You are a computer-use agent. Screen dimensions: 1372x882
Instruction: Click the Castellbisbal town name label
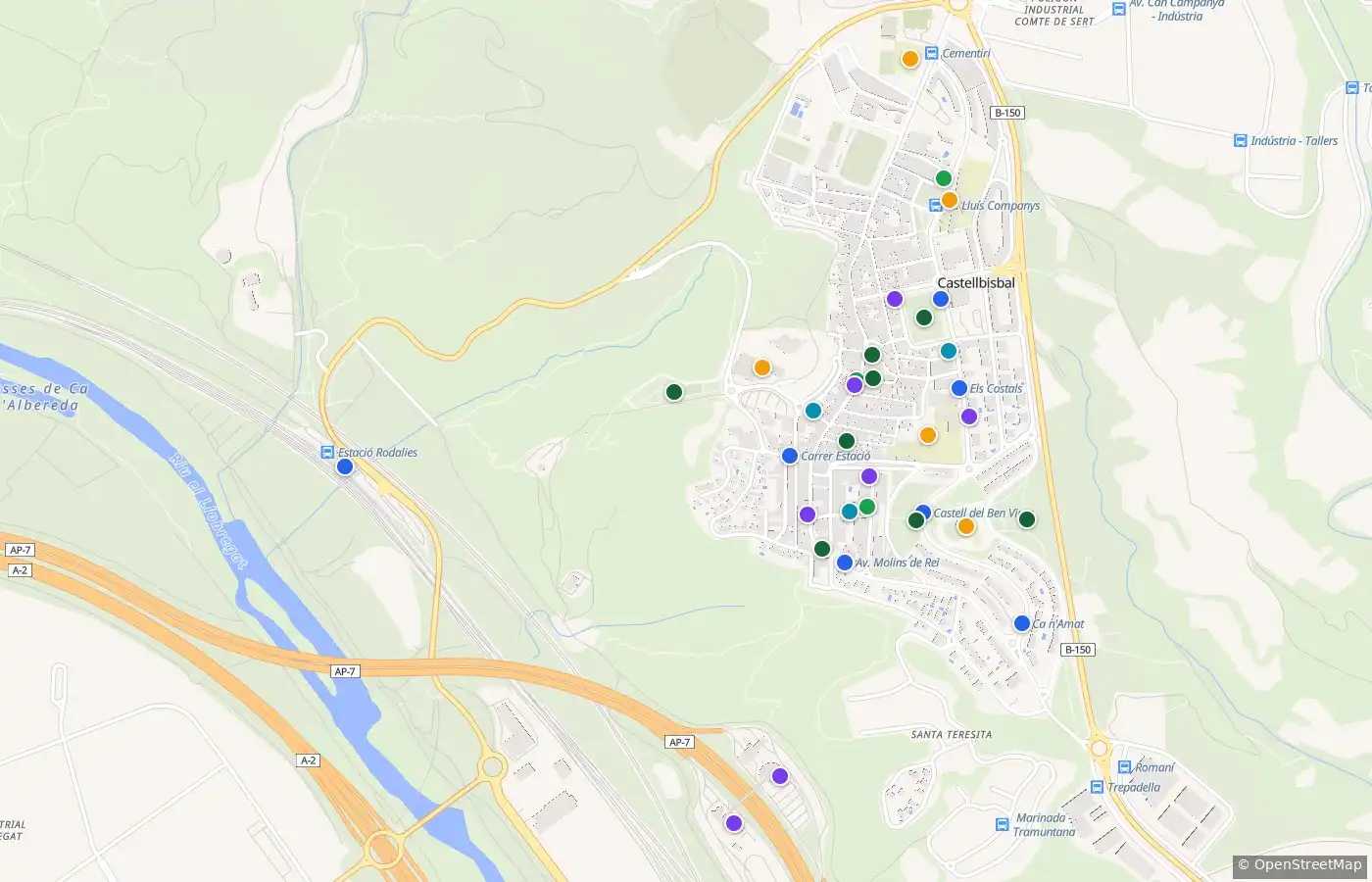click(x=976, y=282)
